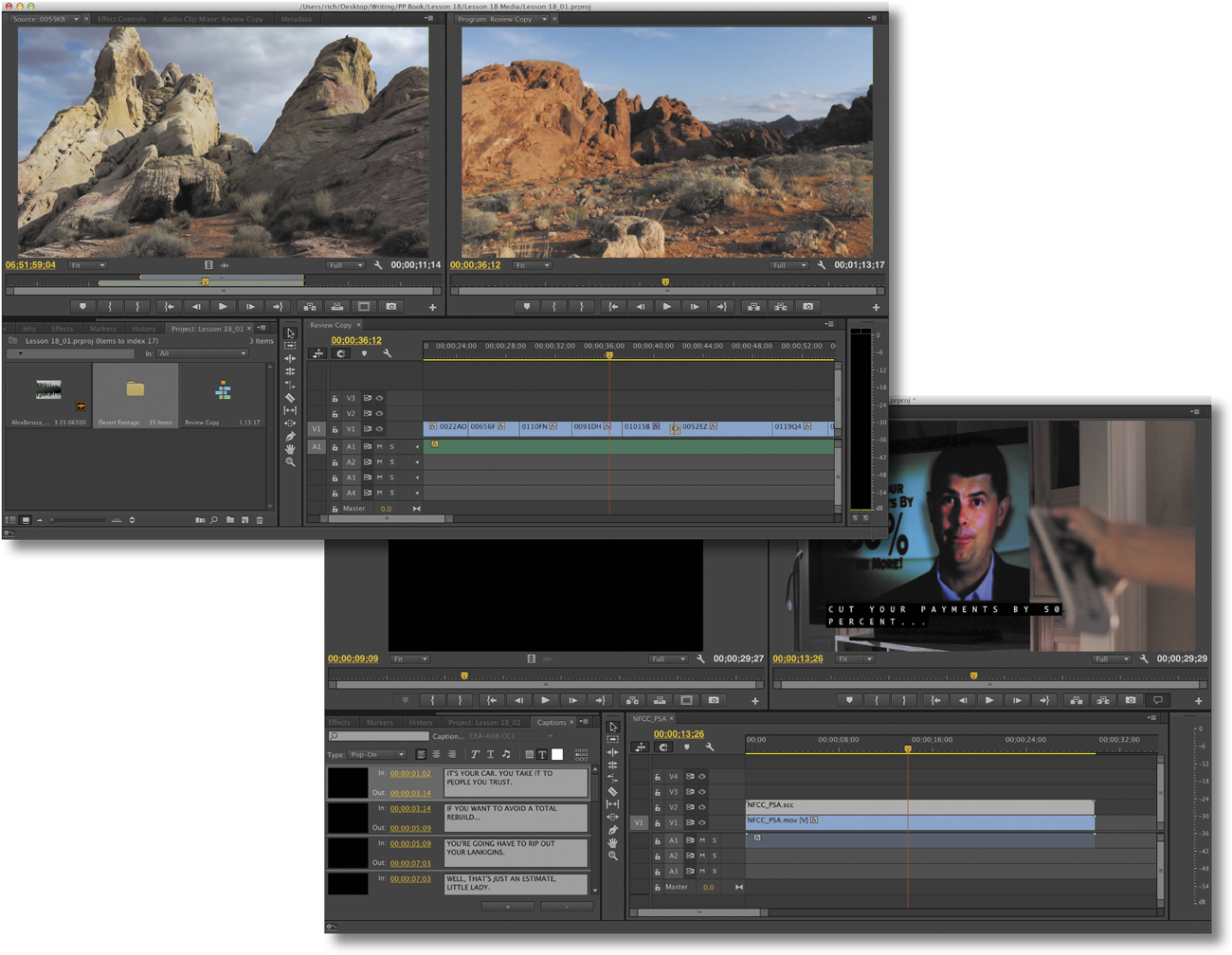Click Extract button in upper Program monitor
Viewport: 1232px width, 955px height.
pyautogui.click(x=781, y=307)
